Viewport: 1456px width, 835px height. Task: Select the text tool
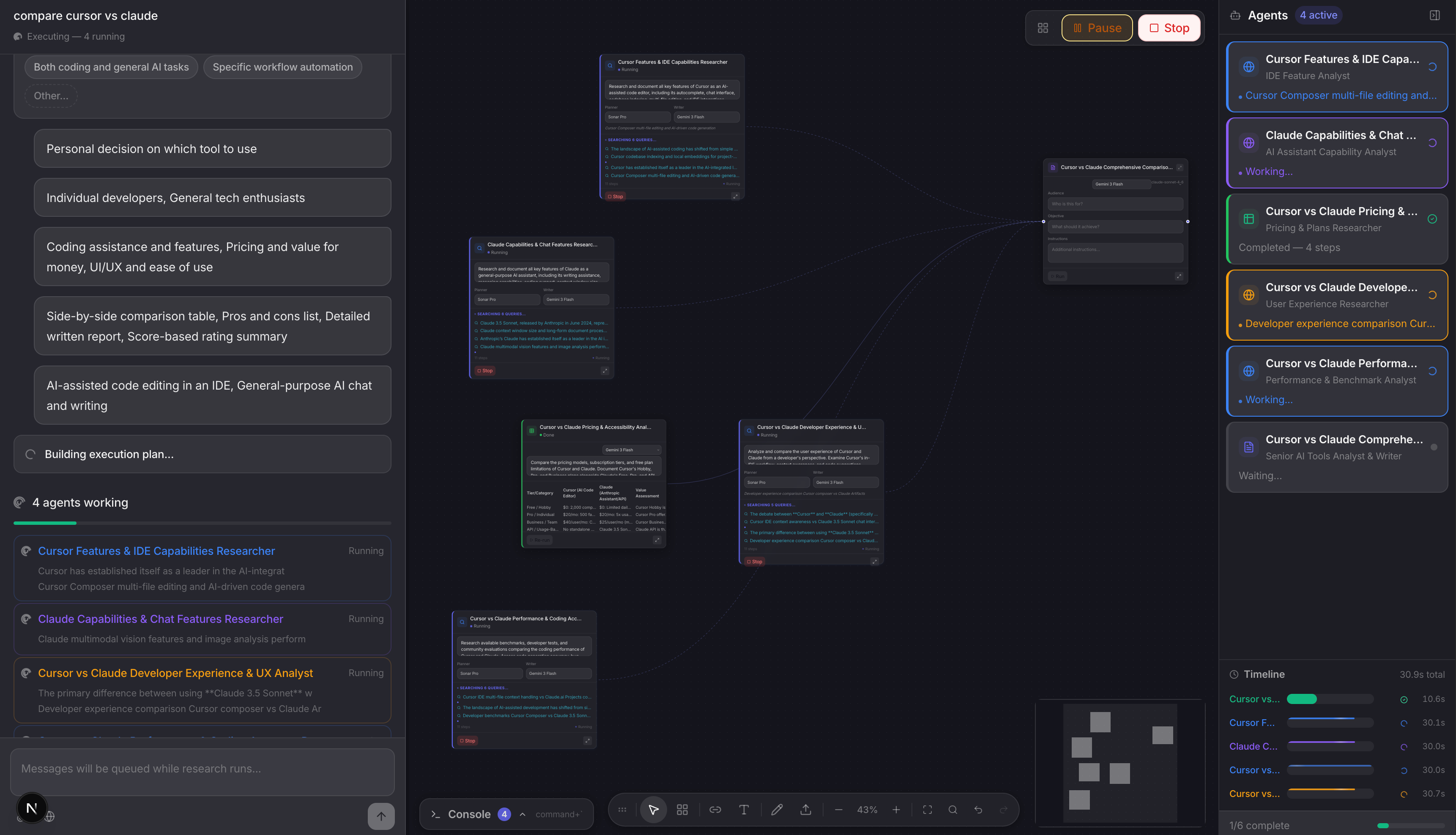click(744, 810)
